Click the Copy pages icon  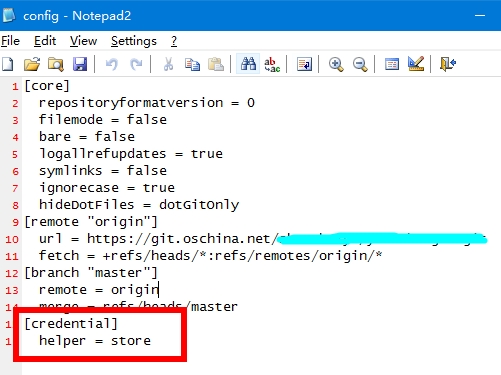tap(192, 64)
